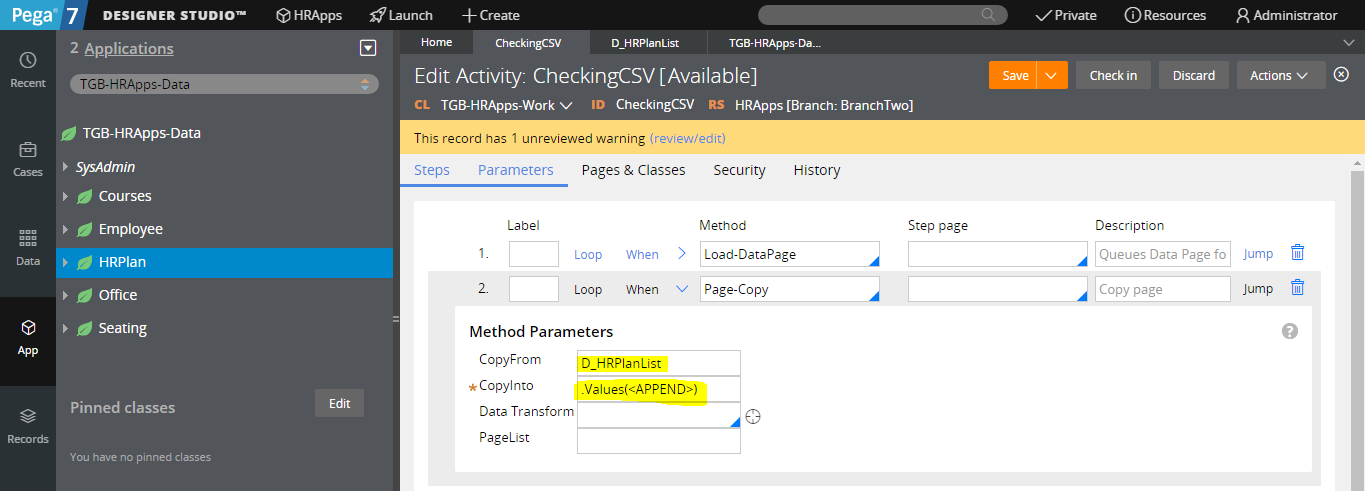Screen dimensions: 1365x491
Task: Click the Jump link in step 2
Action: (1258, 288)
